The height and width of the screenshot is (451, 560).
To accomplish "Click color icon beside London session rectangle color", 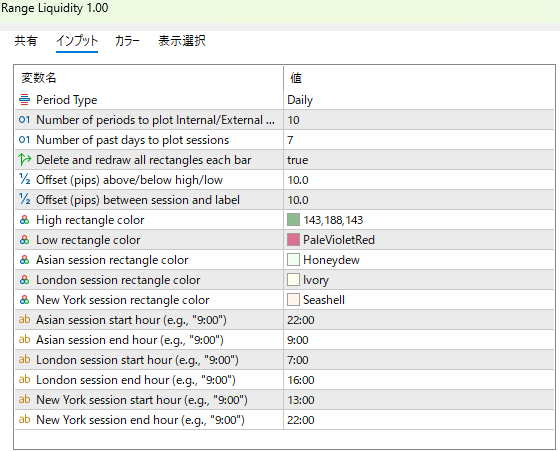I will tap(24, 280).
